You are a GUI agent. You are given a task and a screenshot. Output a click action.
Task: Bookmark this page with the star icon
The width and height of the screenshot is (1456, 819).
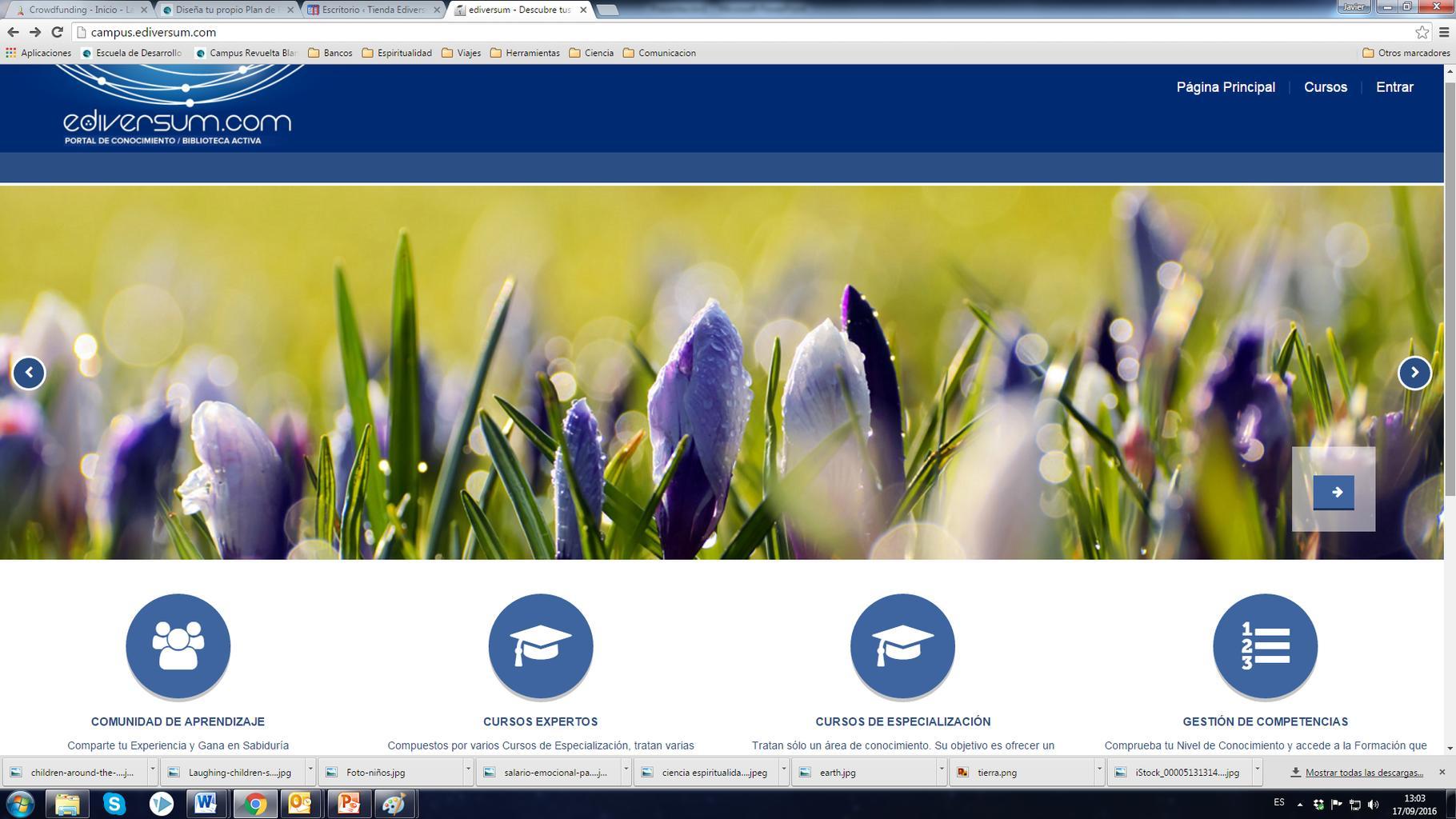(x=1422, y=32)
